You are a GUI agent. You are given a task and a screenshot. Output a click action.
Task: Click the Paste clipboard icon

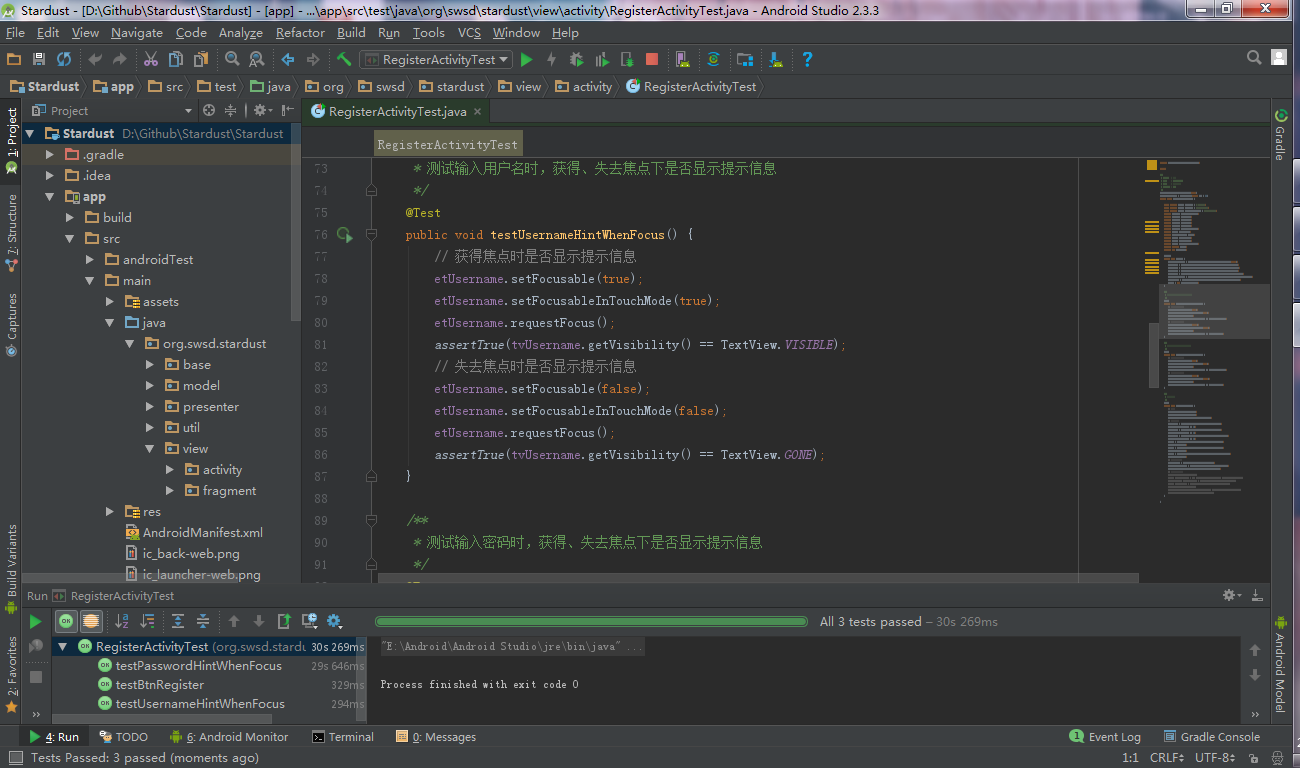coord(200,60)
